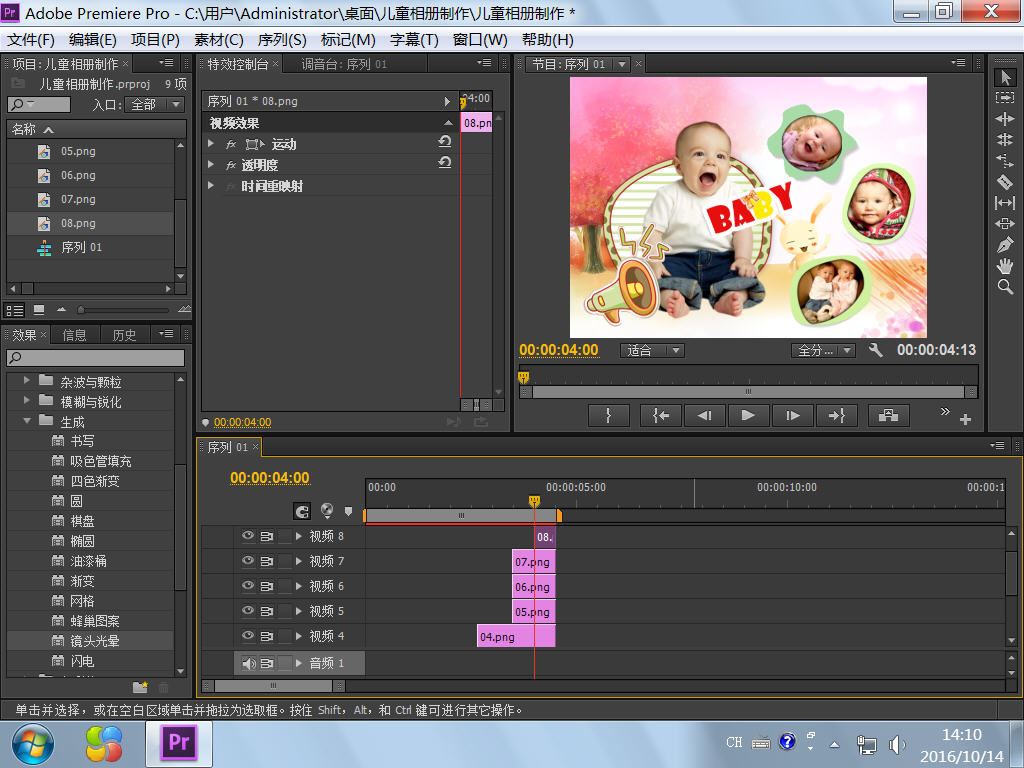This screenshot has height=768, width=1024.
Task: Step forward one frame
Action: coord(792,415)
